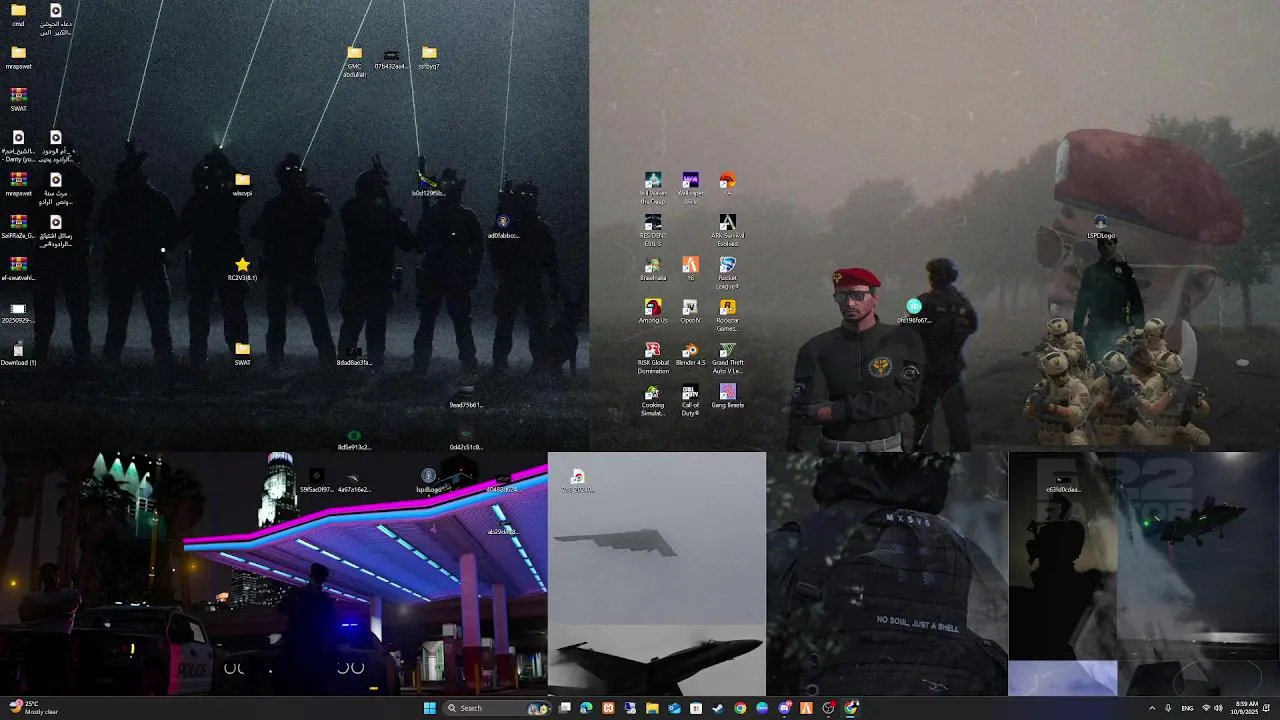This screenshot has height=720, width=1280.
Task: Open the RESIDENT EVIL 3 shortcut
Action: point(653,231)
